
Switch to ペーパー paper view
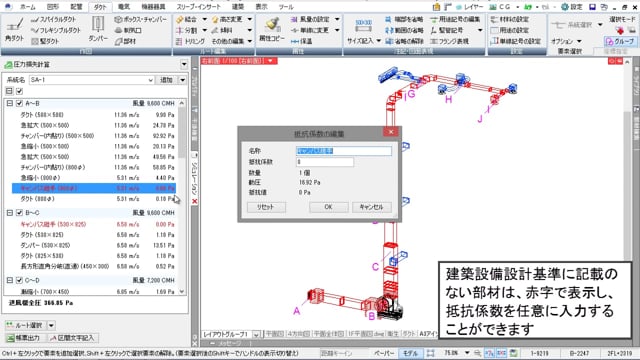pyautogui.click(x=384, y=353)
